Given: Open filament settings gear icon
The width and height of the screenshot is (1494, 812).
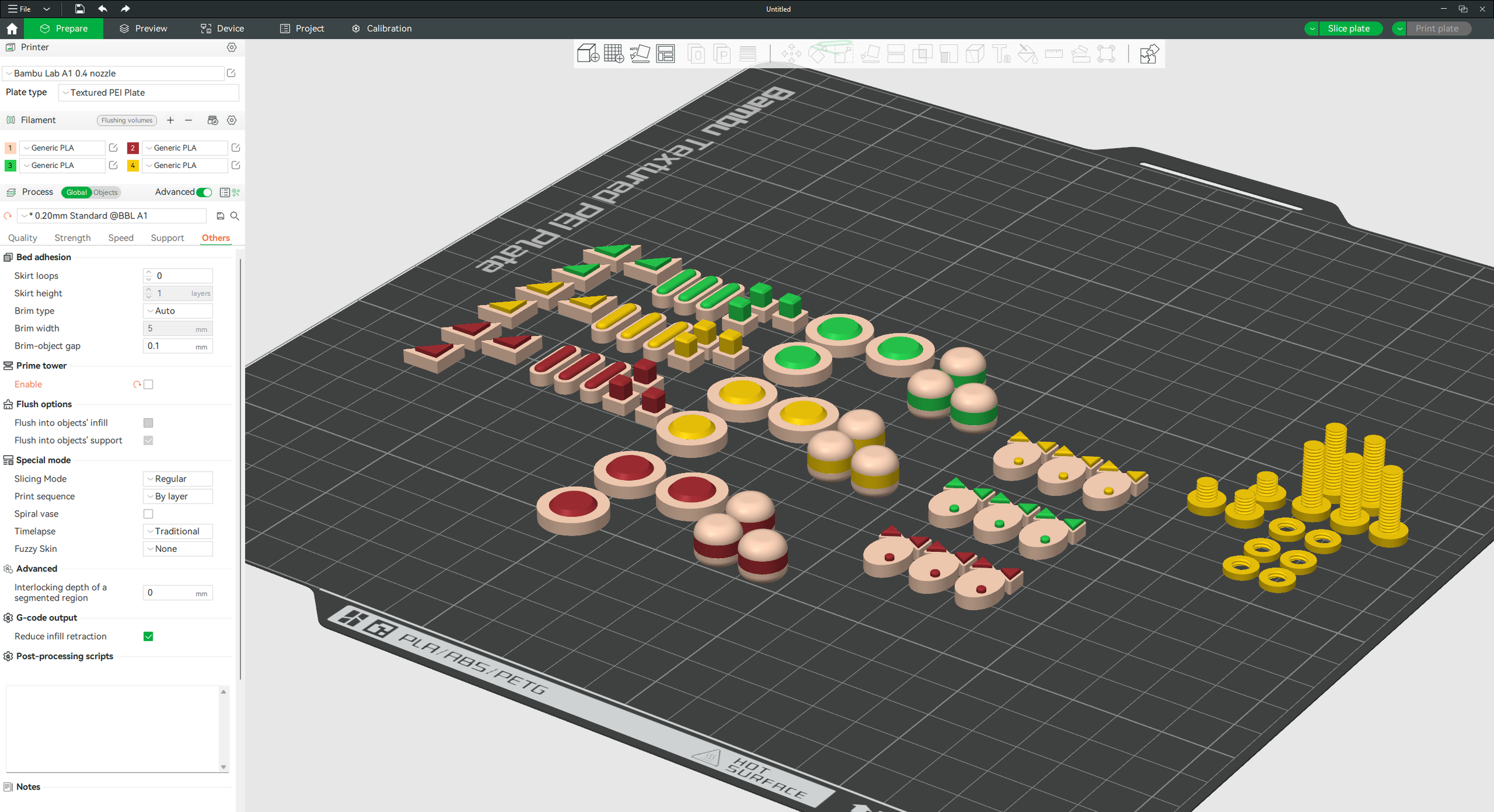Looking at the screenshot, I should point(232,120).
